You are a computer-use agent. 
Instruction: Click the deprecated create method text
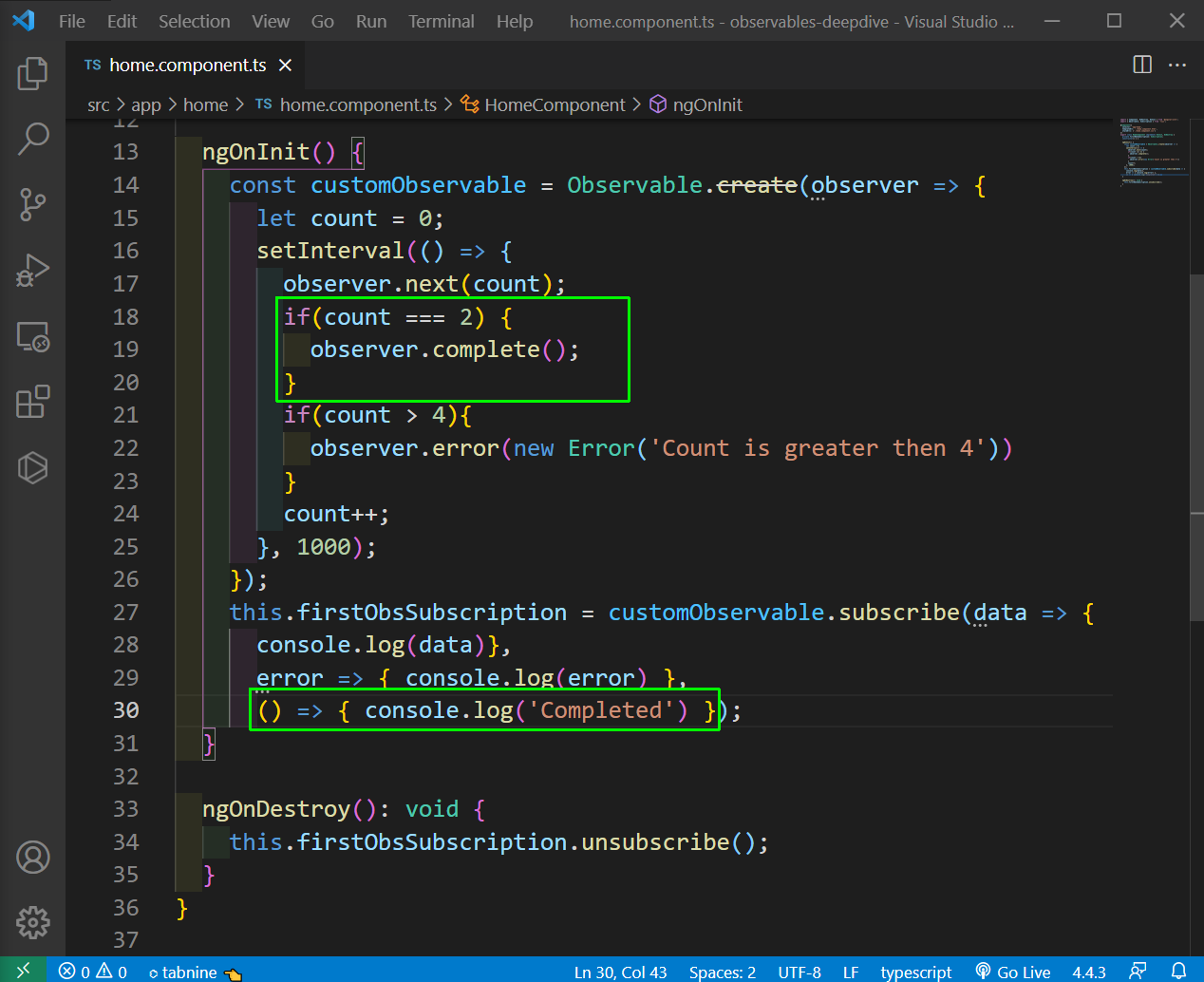(x=757, y=185)
